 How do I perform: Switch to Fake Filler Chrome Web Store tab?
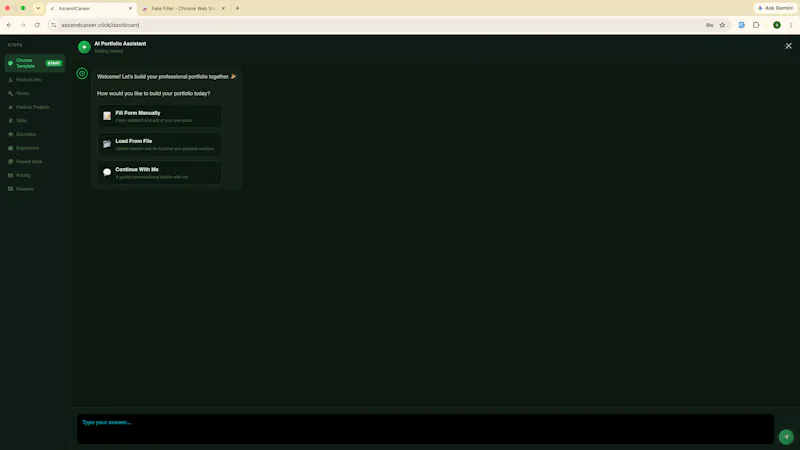(183, 9)
